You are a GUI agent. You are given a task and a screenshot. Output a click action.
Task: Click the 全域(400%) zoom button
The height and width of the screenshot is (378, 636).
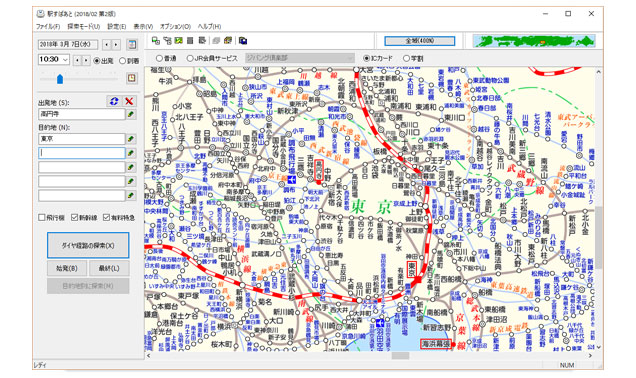click(420, 41)
